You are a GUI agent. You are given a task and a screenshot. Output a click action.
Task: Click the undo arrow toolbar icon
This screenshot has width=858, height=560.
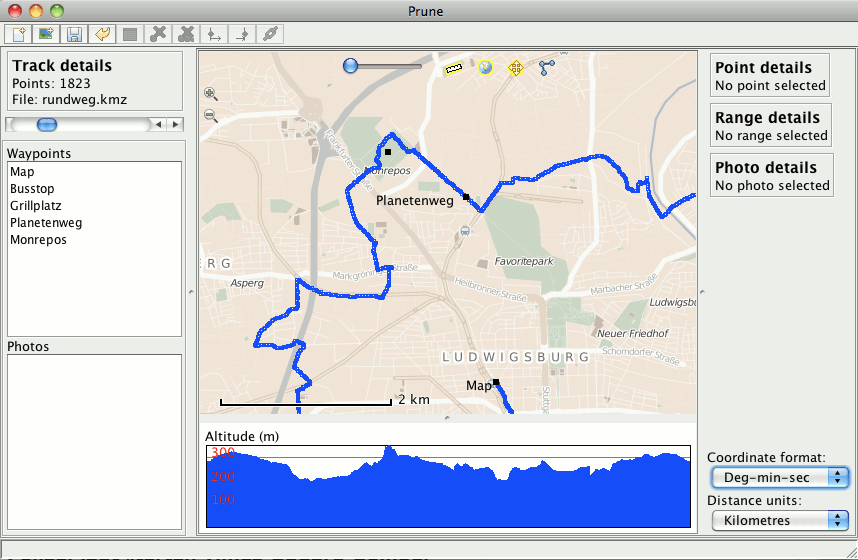pyautogui.click(x=101, y=34)
